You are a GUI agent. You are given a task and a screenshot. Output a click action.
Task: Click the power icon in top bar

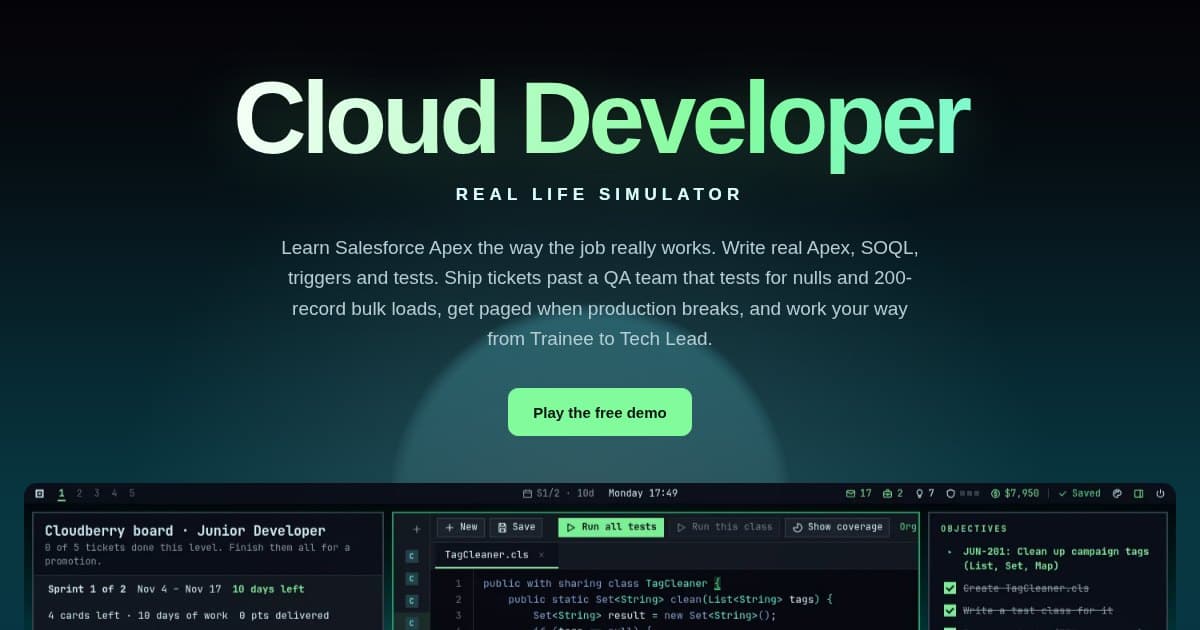1160,493
